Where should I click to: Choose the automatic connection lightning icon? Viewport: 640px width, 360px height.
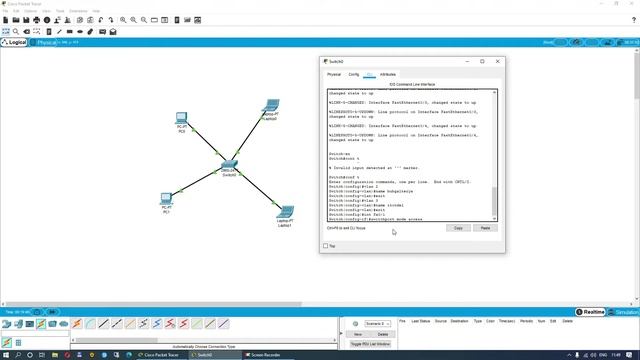click(x=77, y=324)
